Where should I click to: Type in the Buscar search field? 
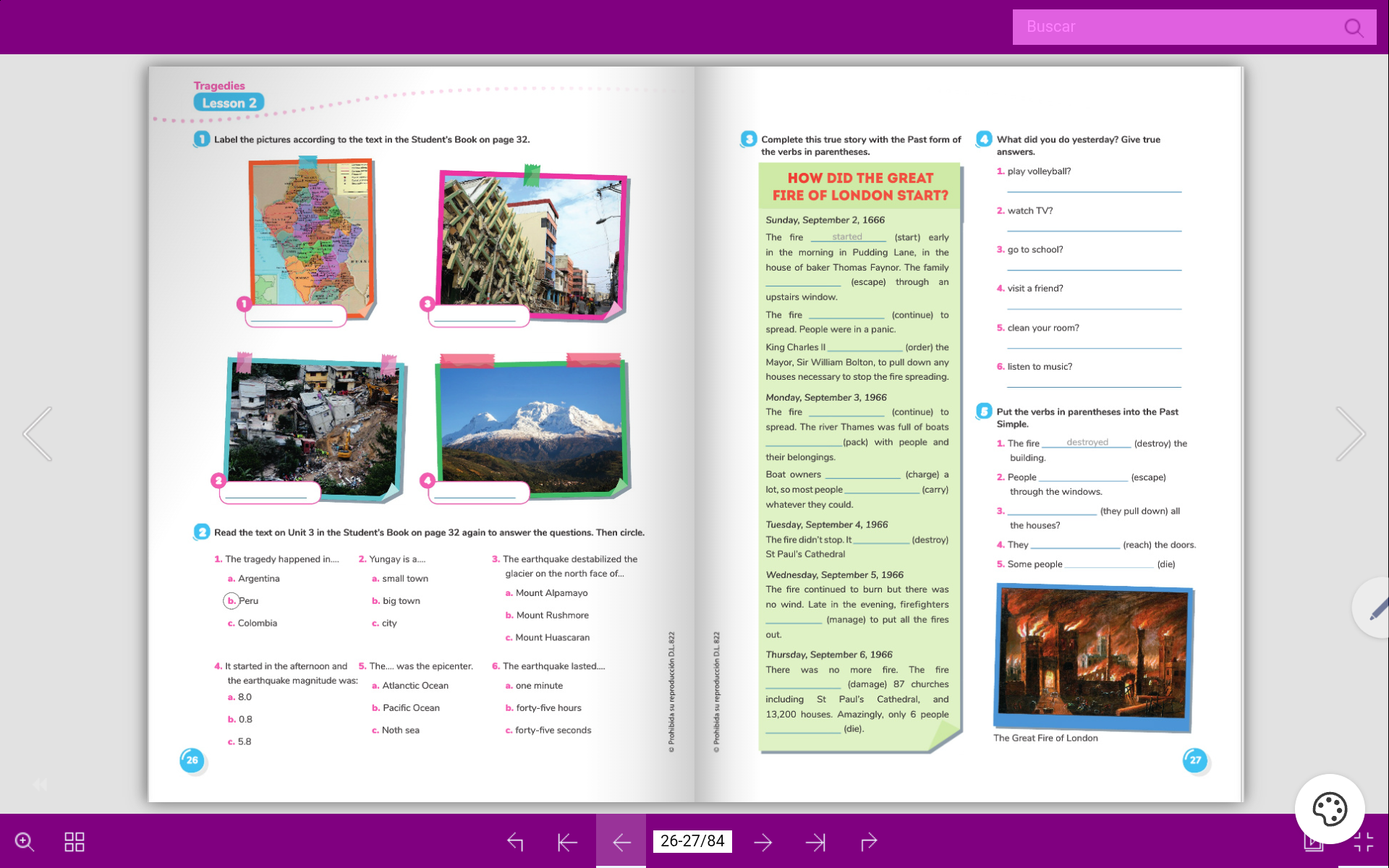[x=1172, y=27]
